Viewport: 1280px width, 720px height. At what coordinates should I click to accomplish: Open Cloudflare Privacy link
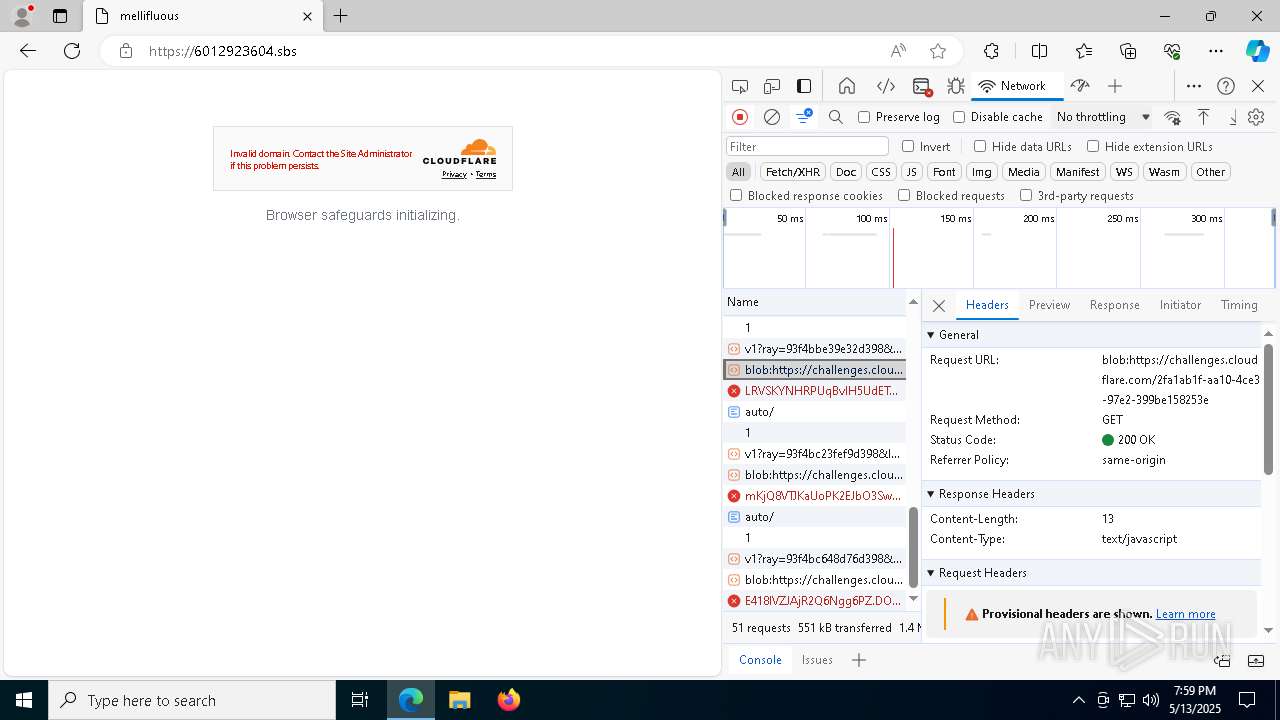455,175
